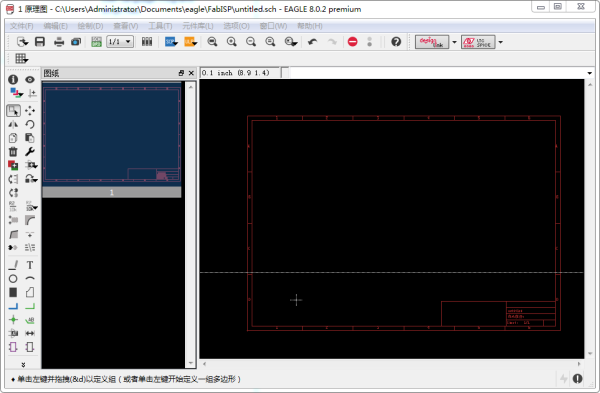Expand the Design Link dropdown arrow
This screenshot has height=393, width=600.
(x=454, y=42)
